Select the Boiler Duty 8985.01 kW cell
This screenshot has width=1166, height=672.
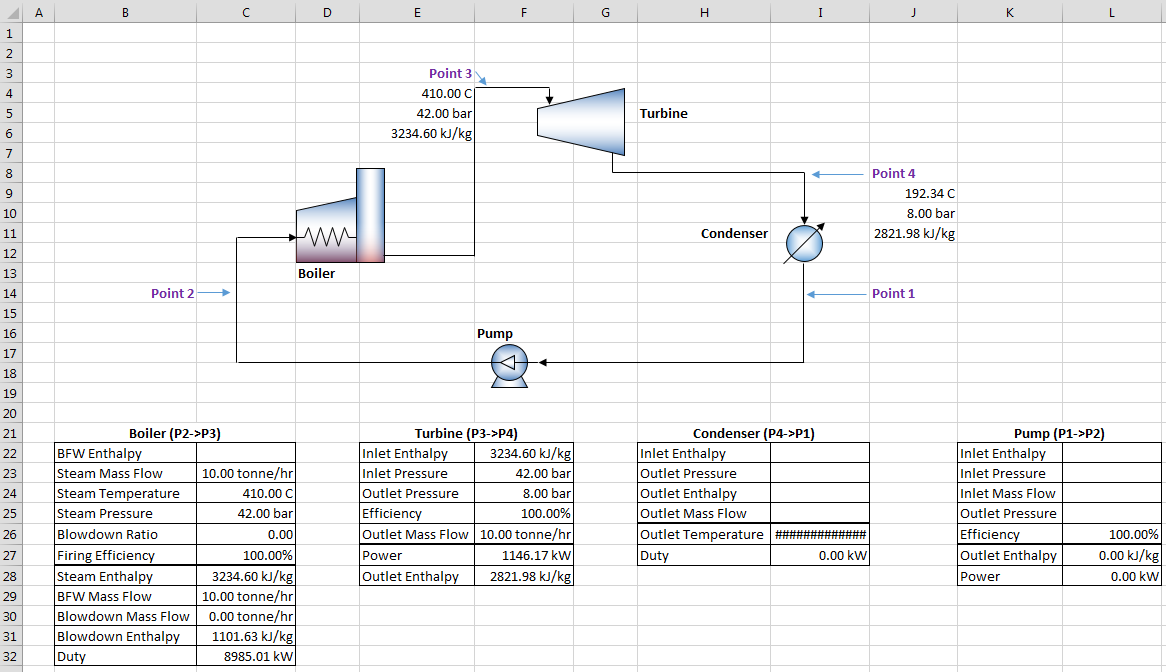pos(246,656)
